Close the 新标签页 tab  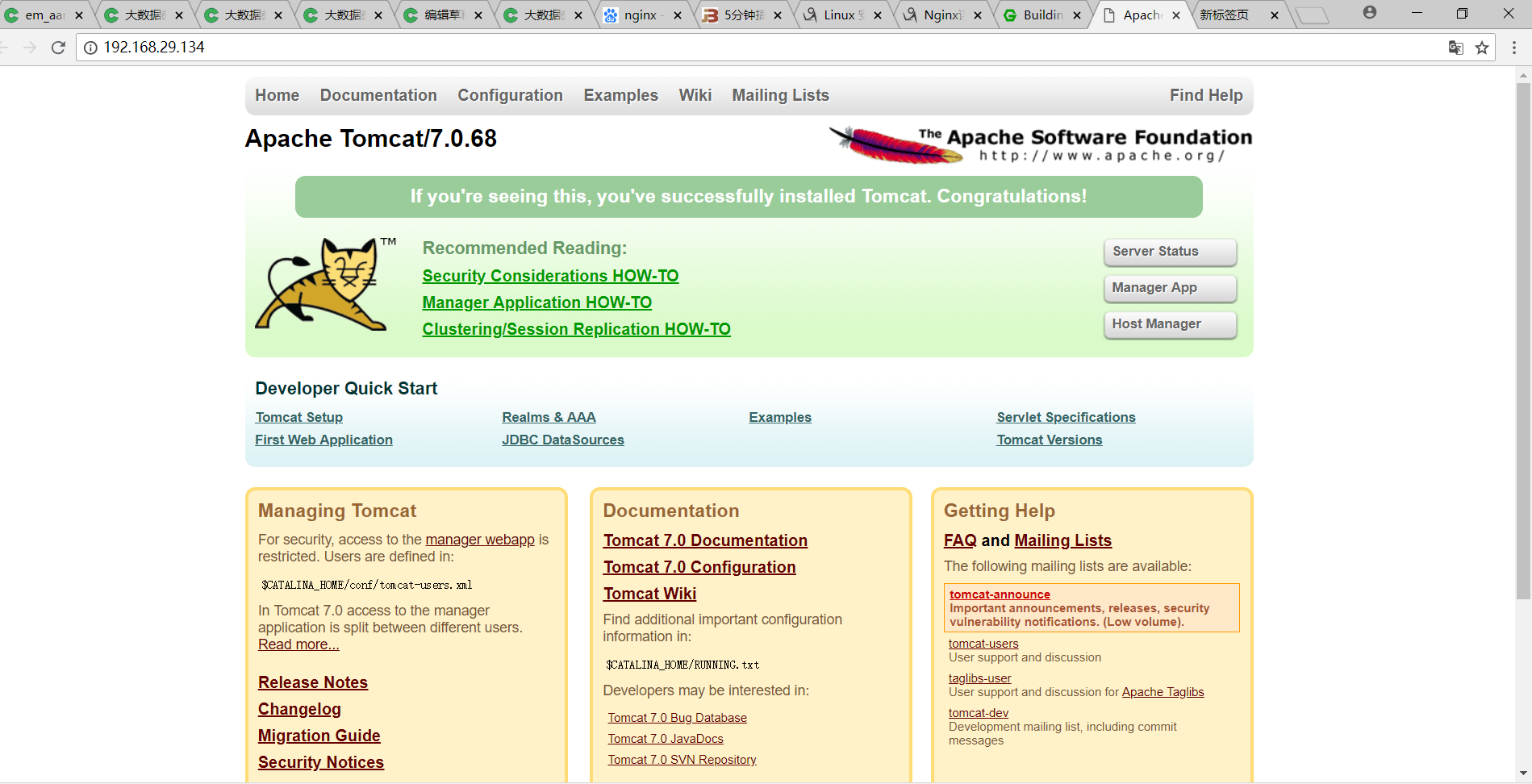pos(1275,15)
